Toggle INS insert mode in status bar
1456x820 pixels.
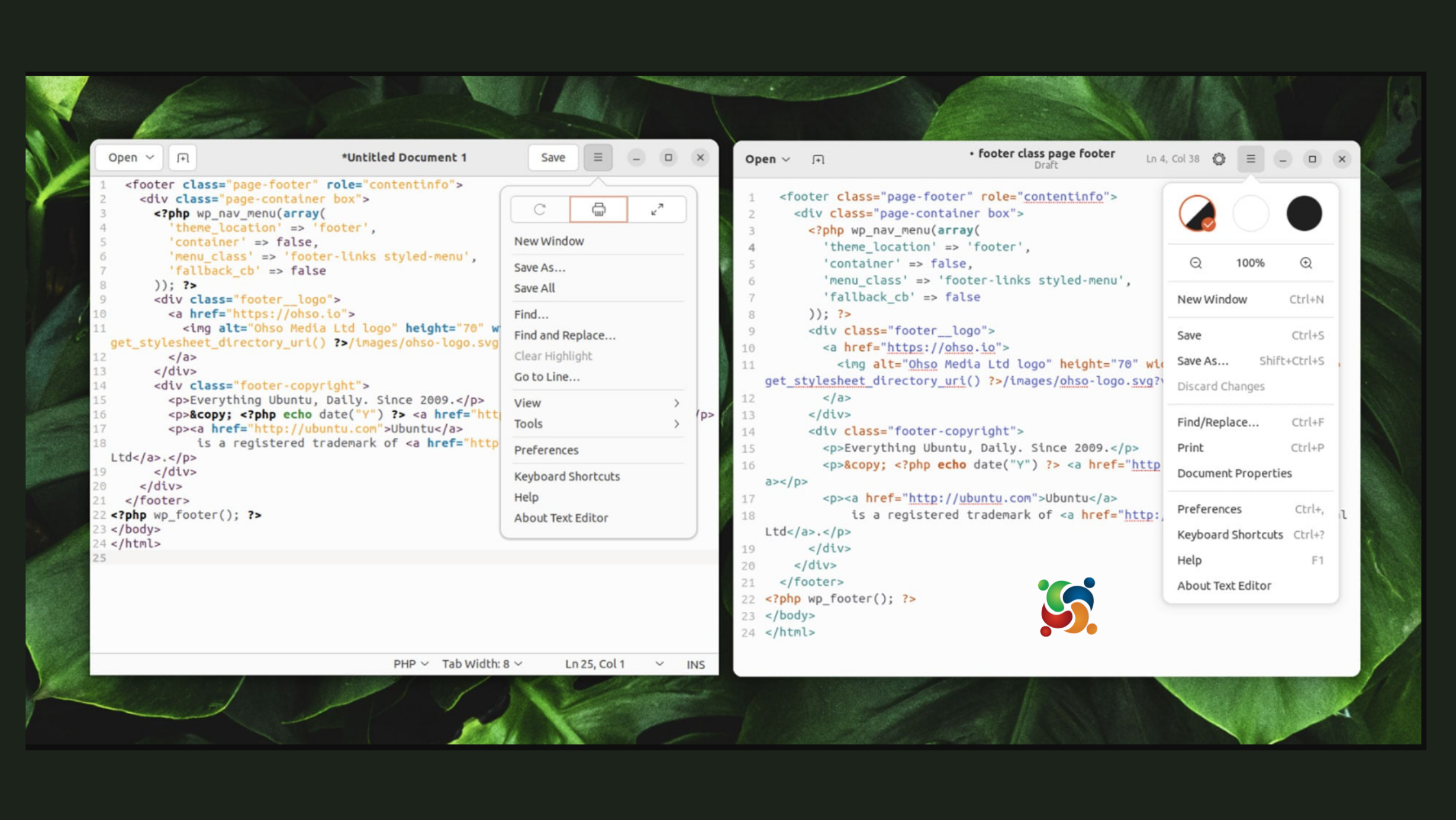[695, 664]
